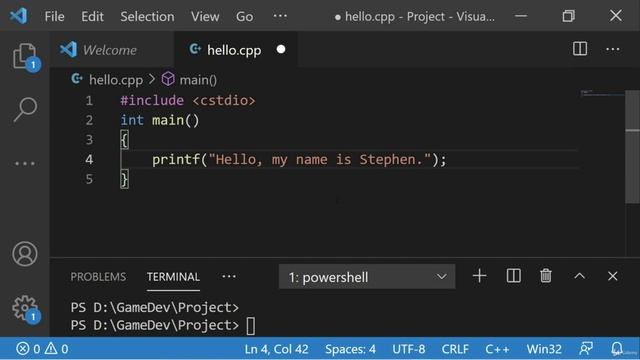Viewport: 640px width, 360px height.
Task: Open errors and warnings count in status bar
Action: 42,349
